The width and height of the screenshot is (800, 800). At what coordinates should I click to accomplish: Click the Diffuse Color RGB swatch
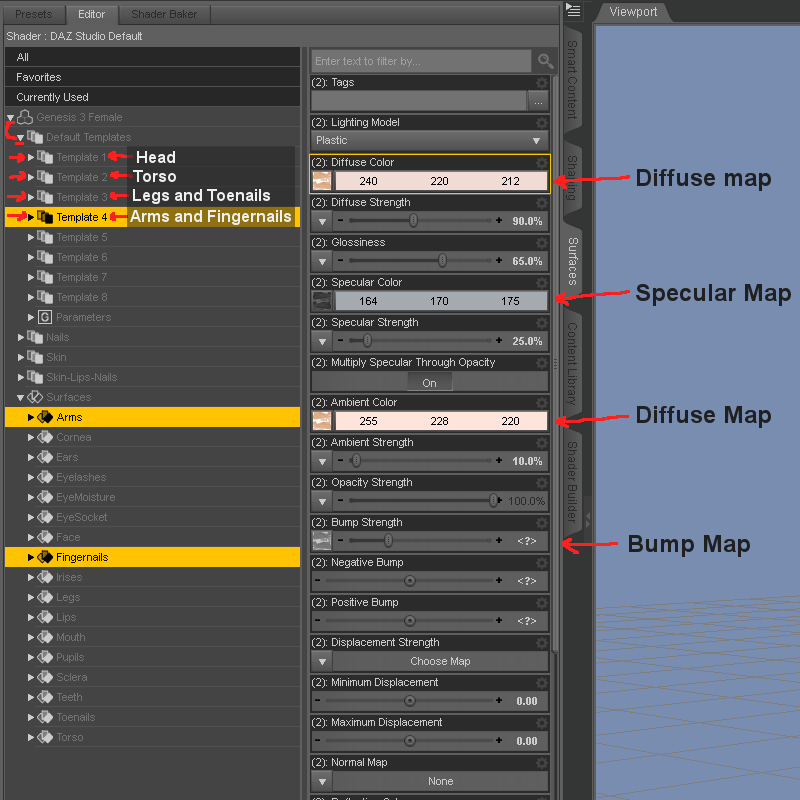[441, 181]
